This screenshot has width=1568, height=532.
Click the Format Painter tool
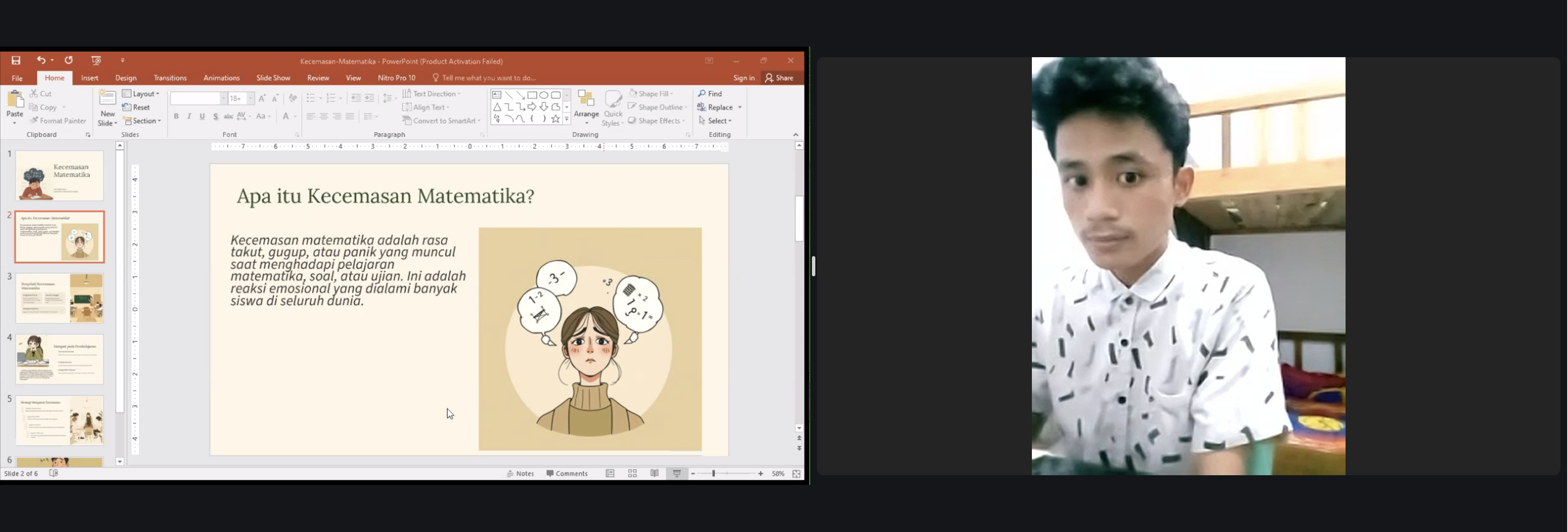(x=58, y=121)
